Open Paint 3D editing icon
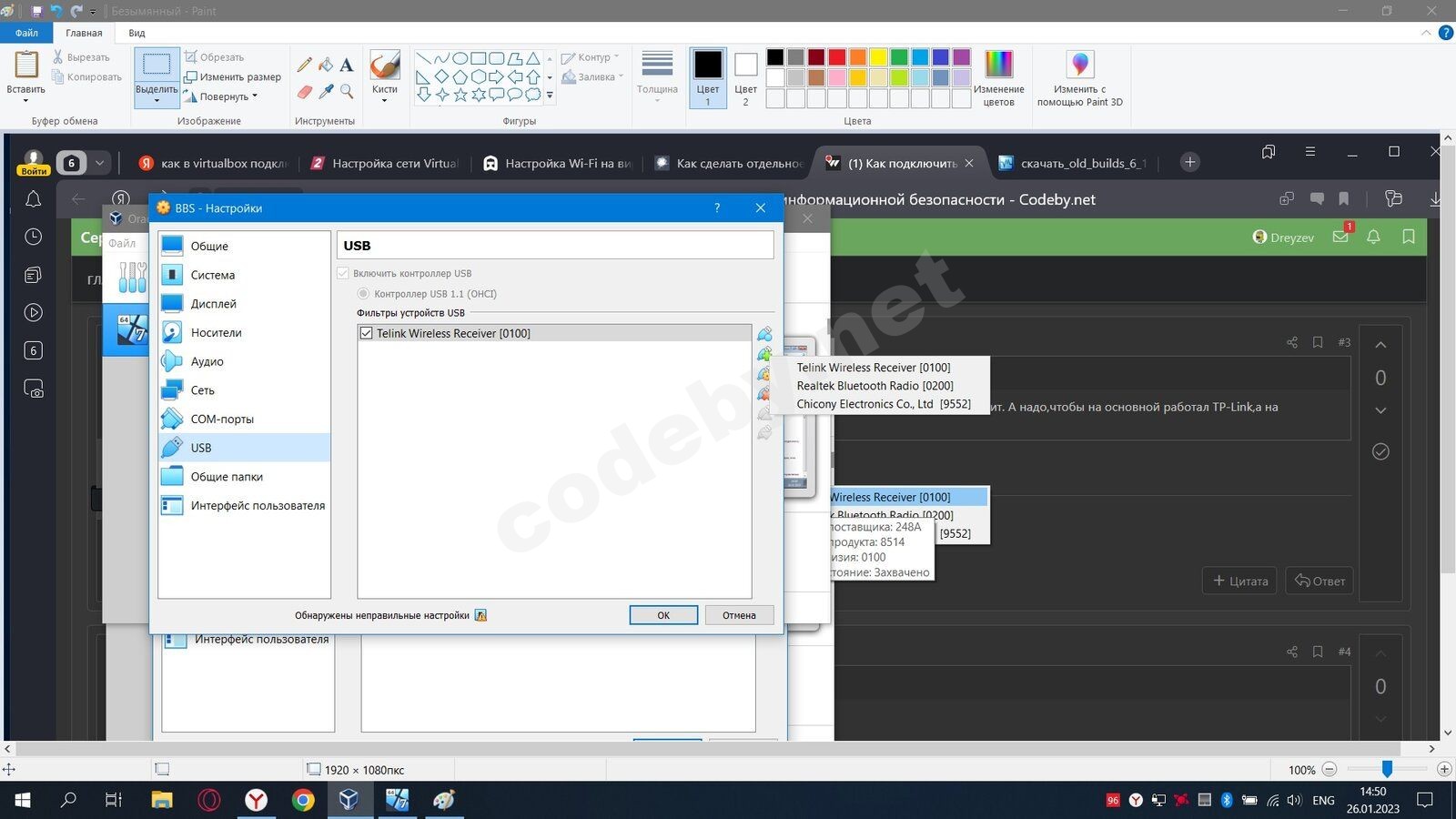The height and width of the screenshot is (819, 1456). [1080, 65]
